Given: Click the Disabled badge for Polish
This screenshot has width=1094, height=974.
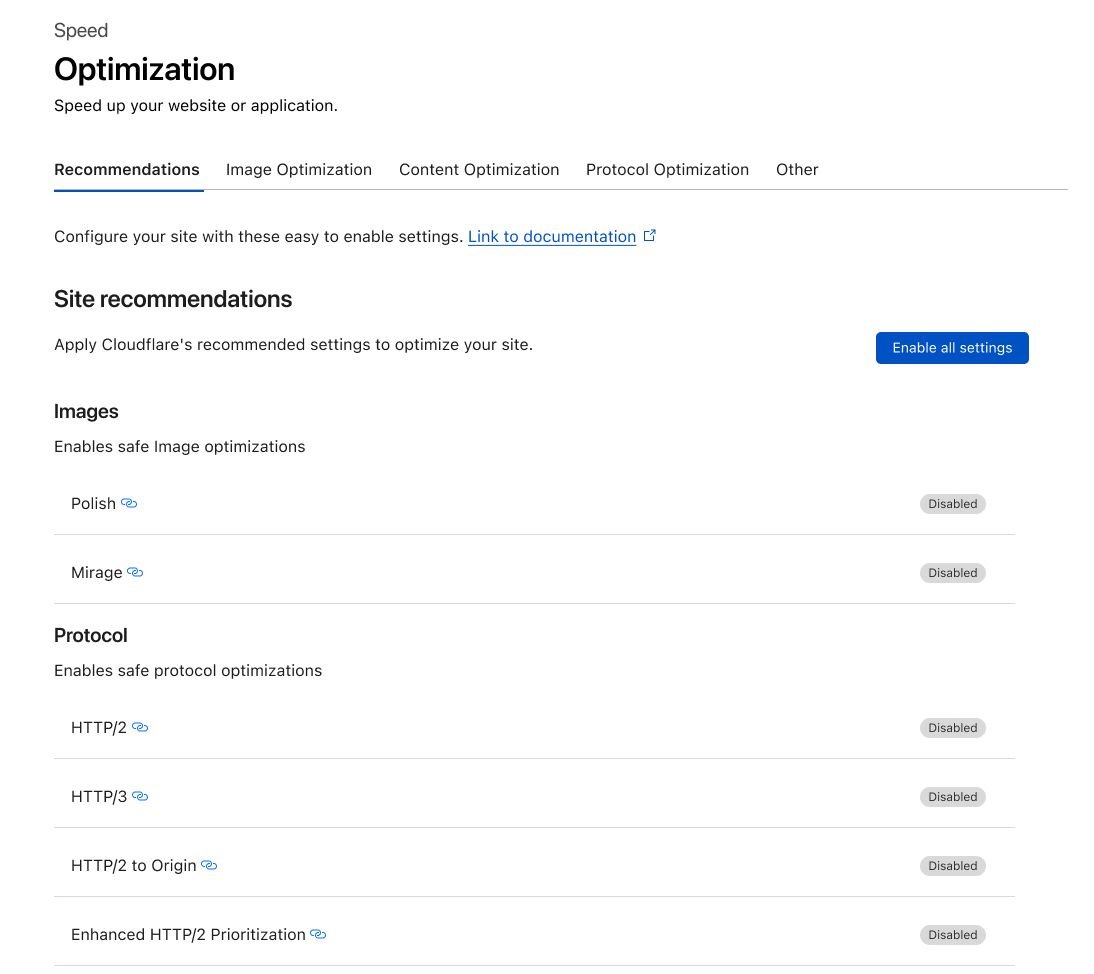Looking at the screenshot, I should [952, 504].
